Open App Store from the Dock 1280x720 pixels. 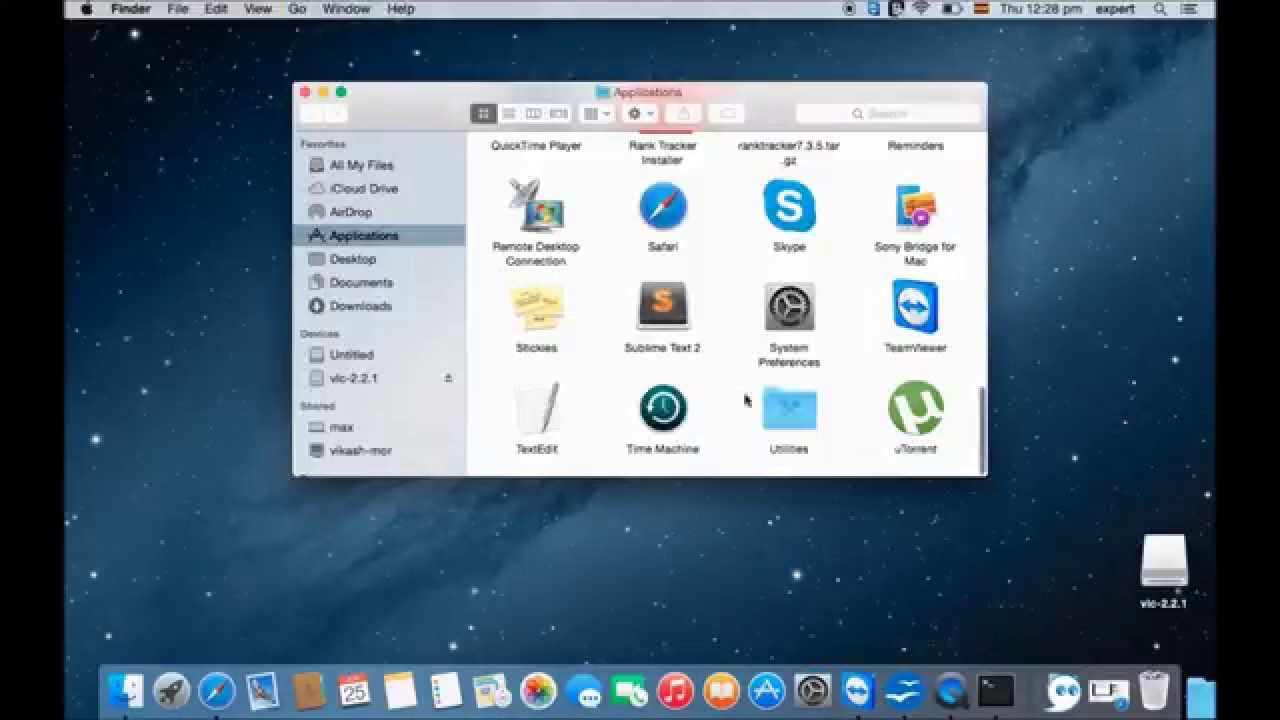(x=767, y=690)
